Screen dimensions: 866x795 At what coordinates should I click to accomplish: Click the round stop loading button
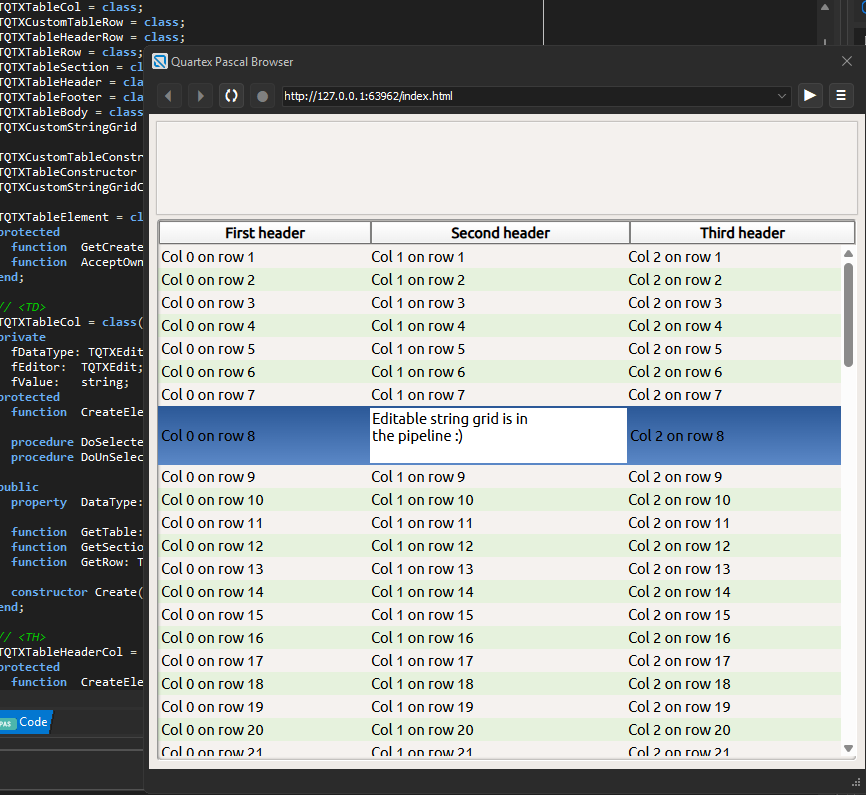(x=263, y=96)
